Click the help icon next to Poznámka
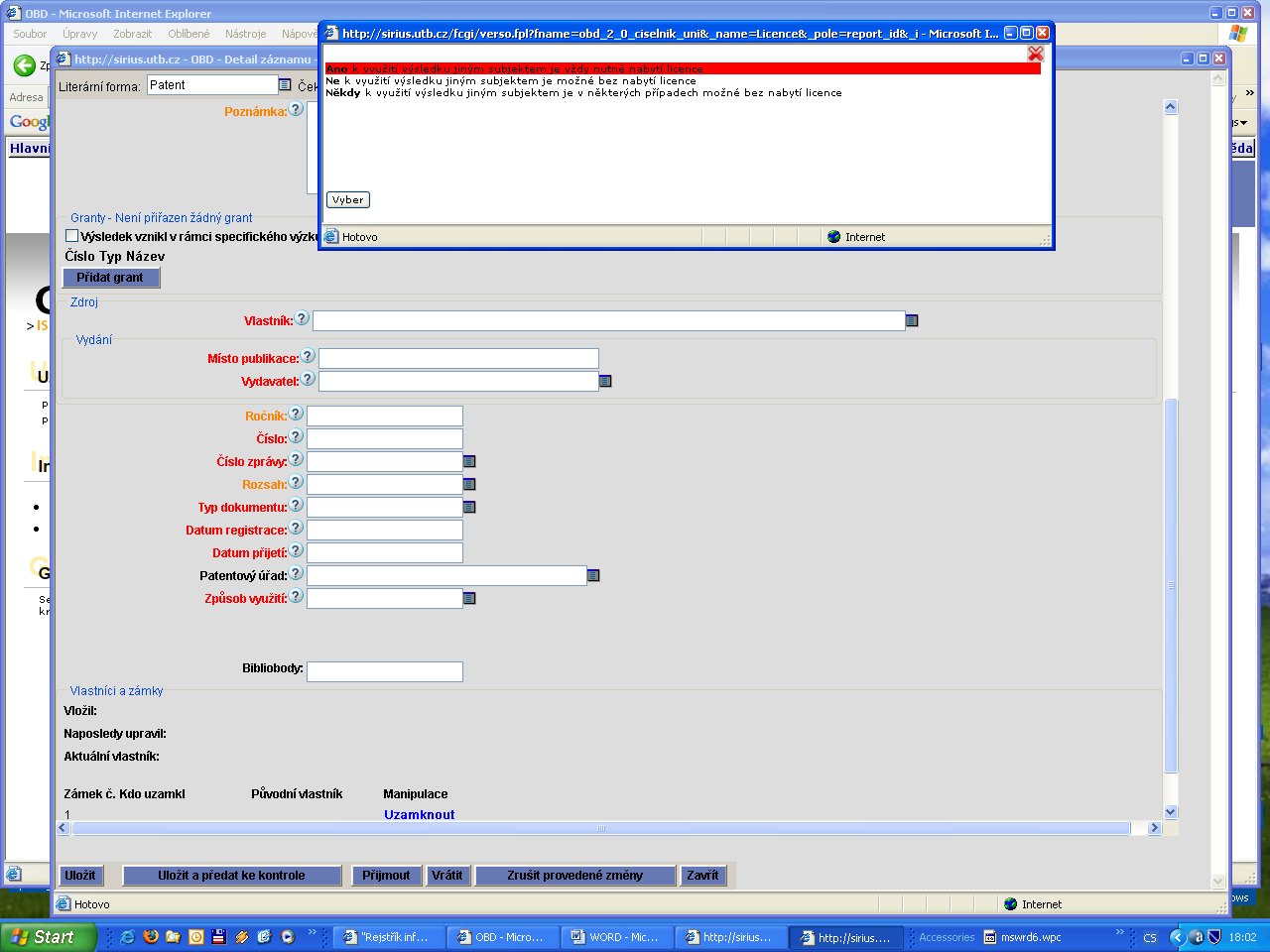Screen dimensions: 1270x952 296,109
